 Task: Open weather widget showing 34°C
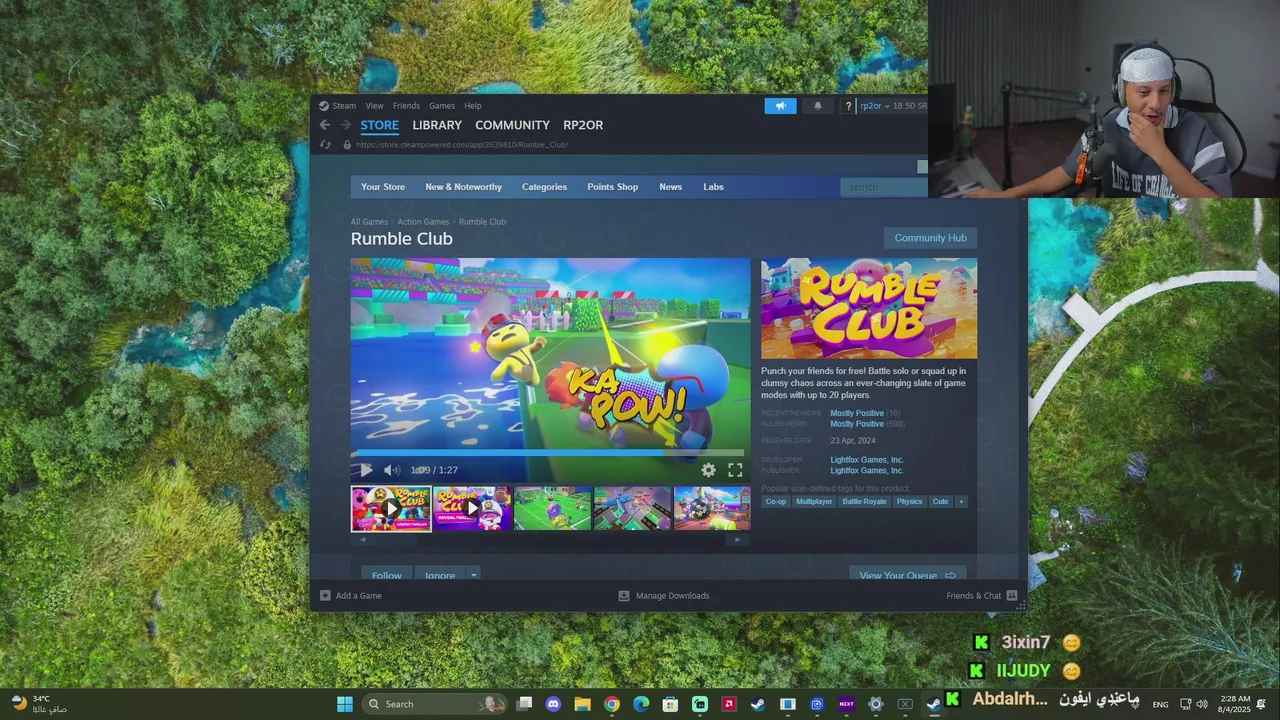[x=39, y=704]
